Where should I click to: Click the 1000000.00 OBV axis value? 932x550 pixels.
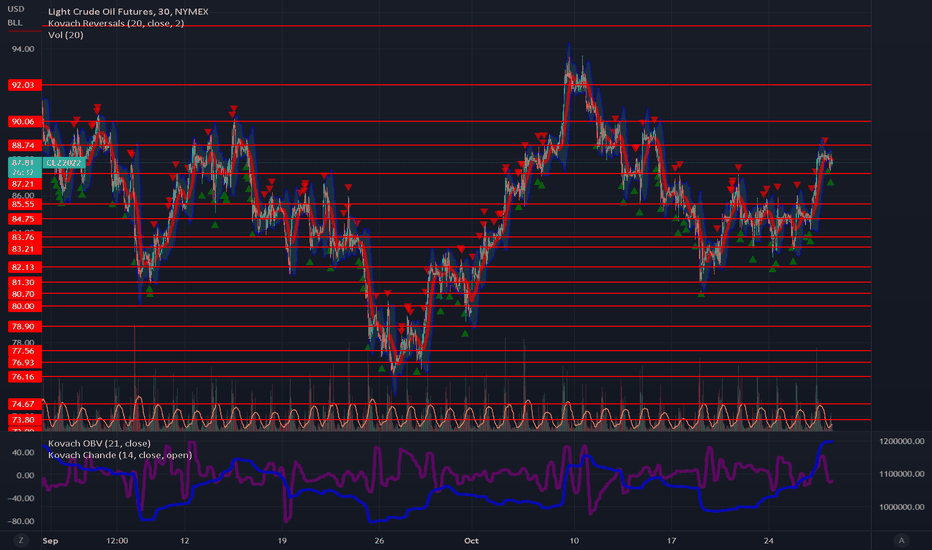click(902, 507)
